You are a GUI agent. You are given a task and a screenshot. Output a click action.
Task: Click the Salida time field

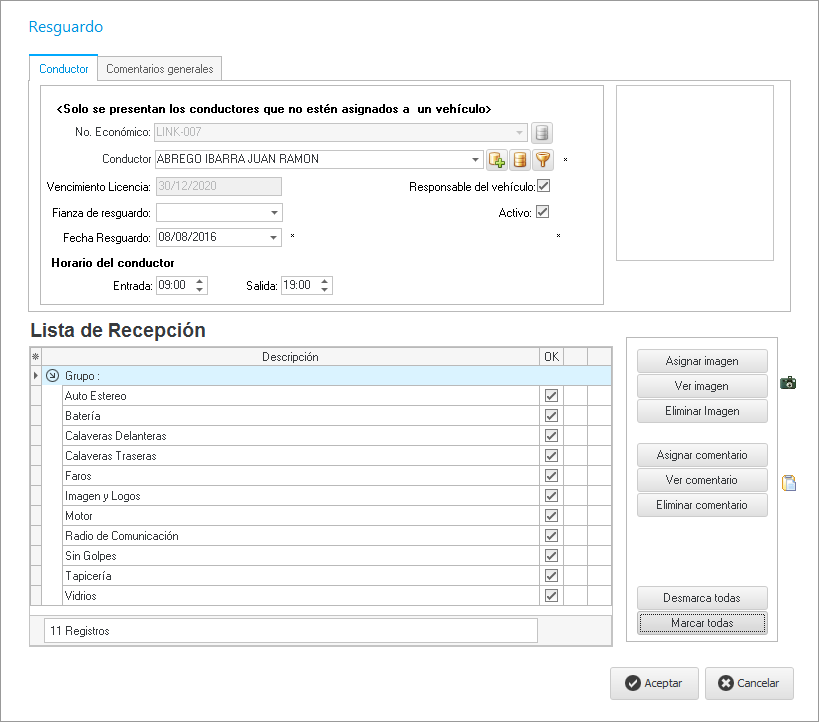point(299,286)
